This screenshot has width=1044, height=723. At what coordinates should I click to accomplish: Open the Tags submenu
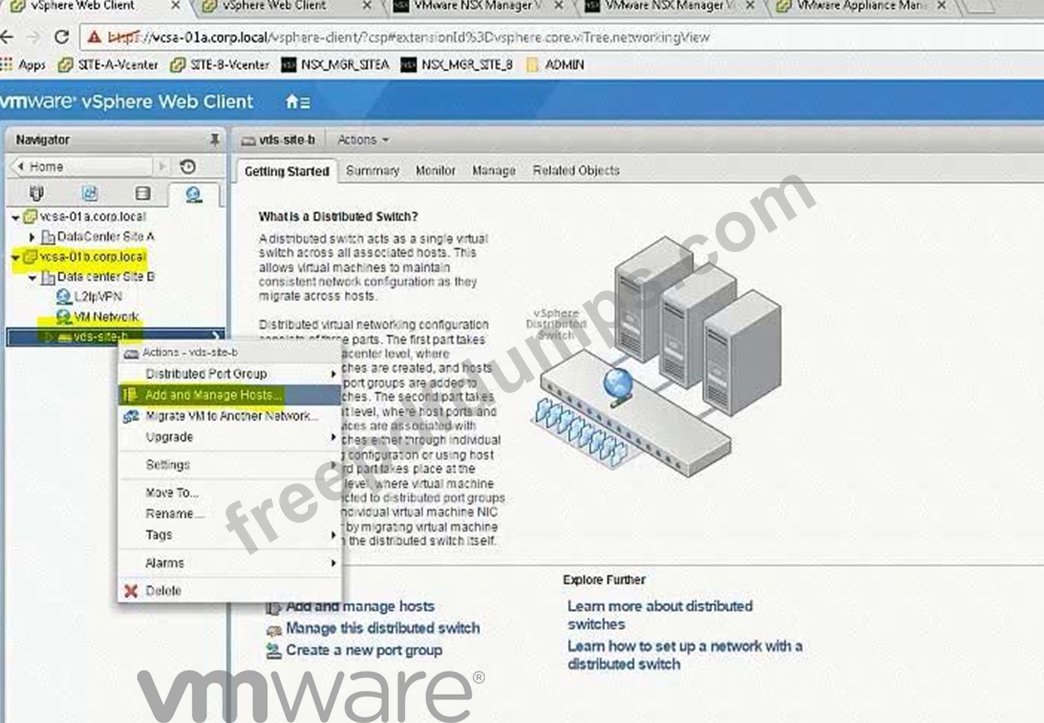230,535
